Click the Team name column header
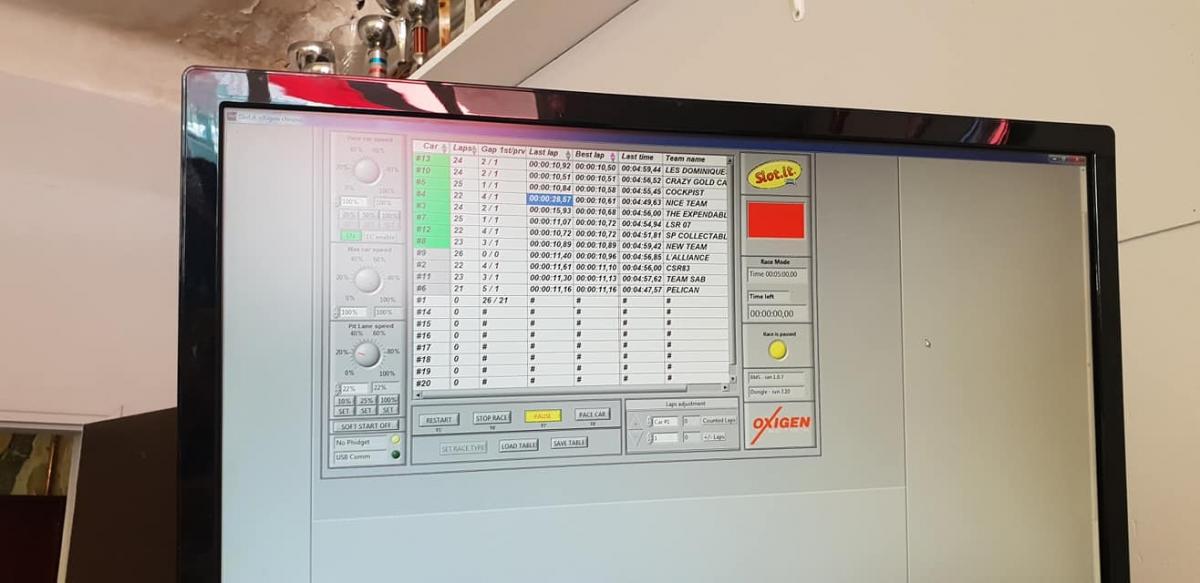The width and height of the screenshot is (1200, 583). pos(690,158)
